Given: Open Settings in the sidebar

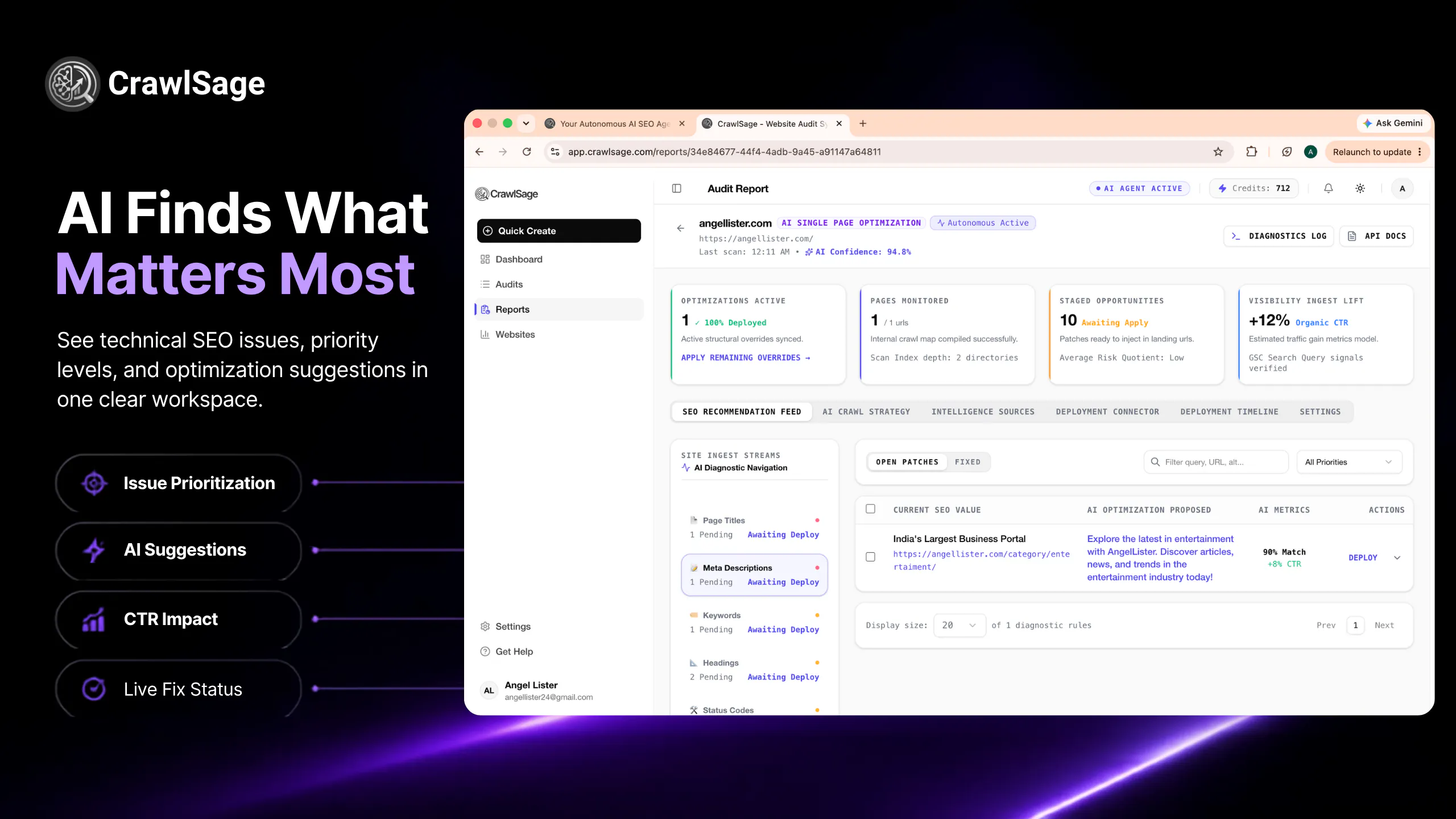Looking at the screenshot, I should click(x=560, y=626).
